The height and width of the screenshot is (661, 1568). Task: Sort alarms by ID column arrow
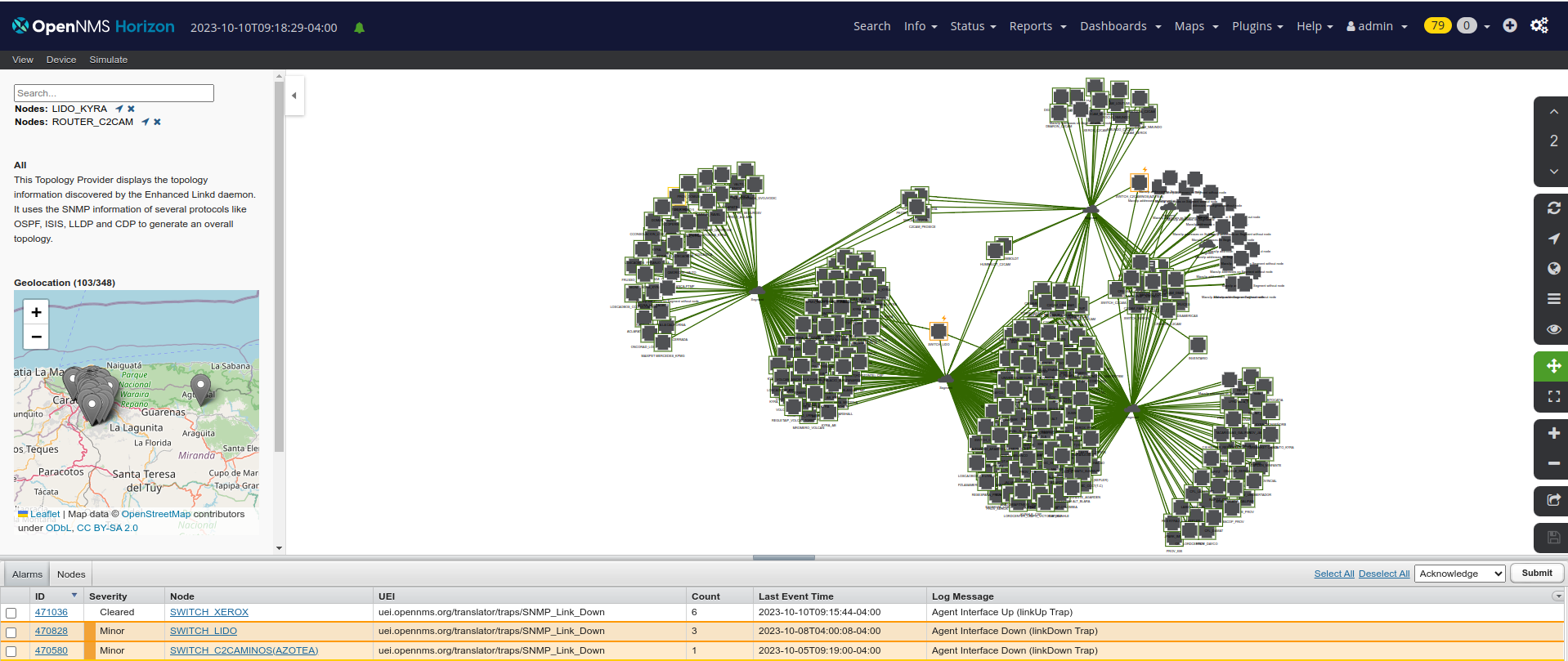pos(74,596)
